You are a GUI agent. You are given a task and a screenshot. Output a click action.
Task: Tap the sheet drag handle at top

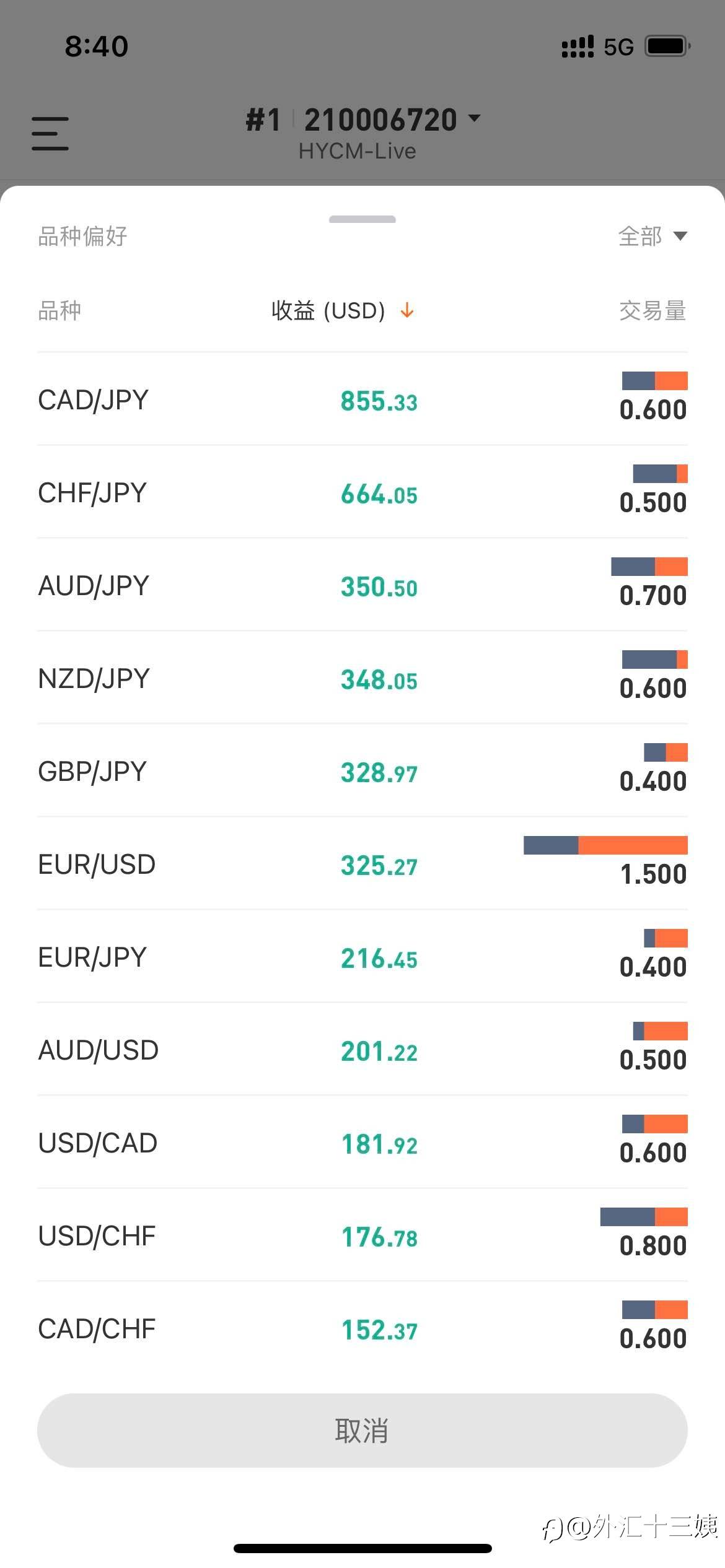point(362,219)
